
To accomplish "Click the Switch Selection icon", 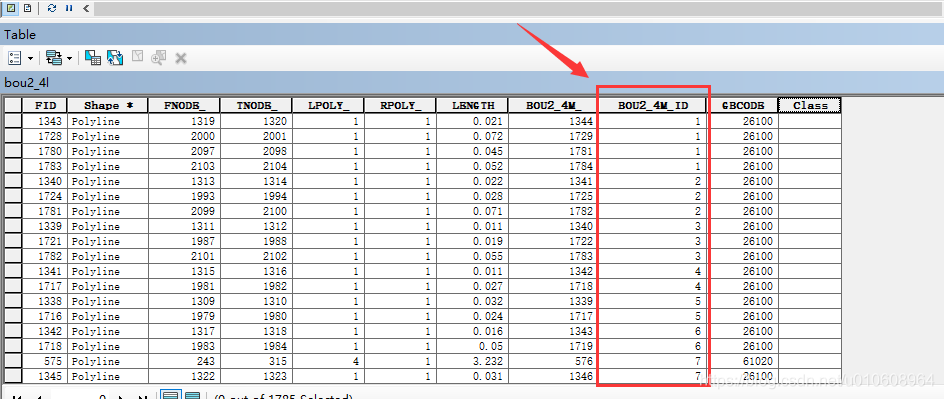I will click(x=115, y=58).
